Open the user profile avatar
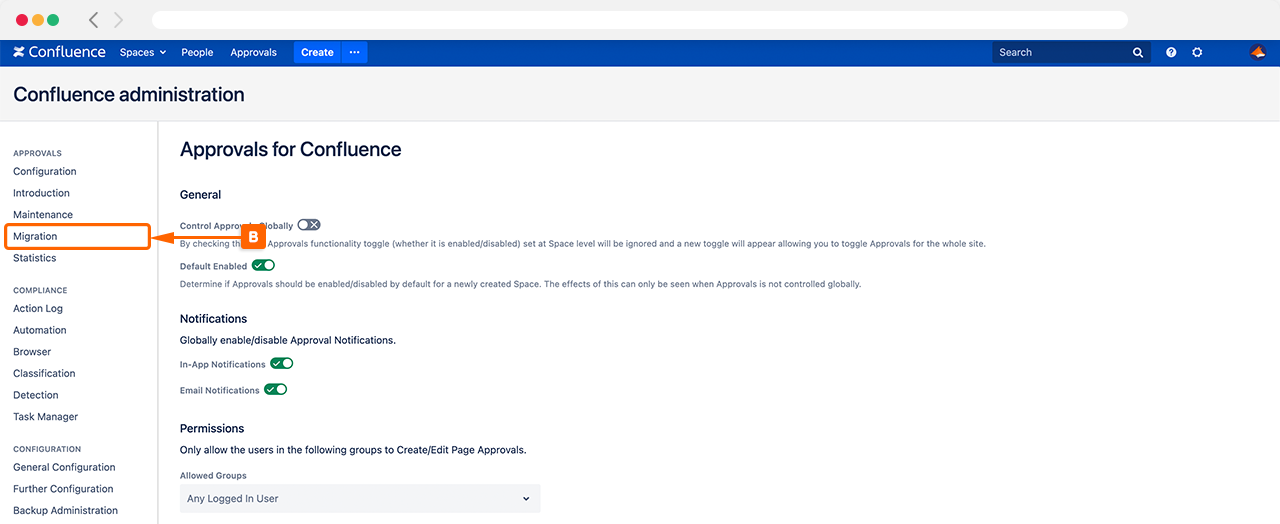Image resolution: width=1280 pixels, height=524 pixels. pyautogui.click(x=1258, y=53)
